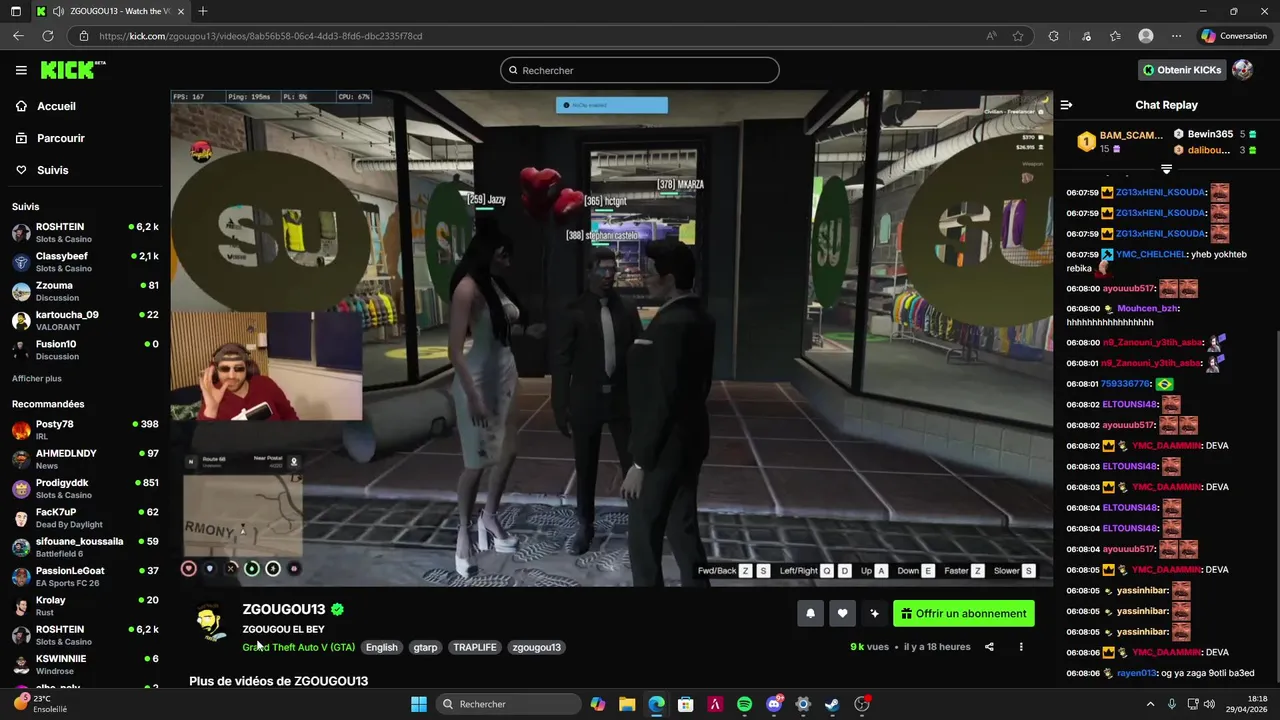This screenshot has width=1280, height=720.
Task: Open recommended channel Prodigyddk
Action: click(85, 488)
